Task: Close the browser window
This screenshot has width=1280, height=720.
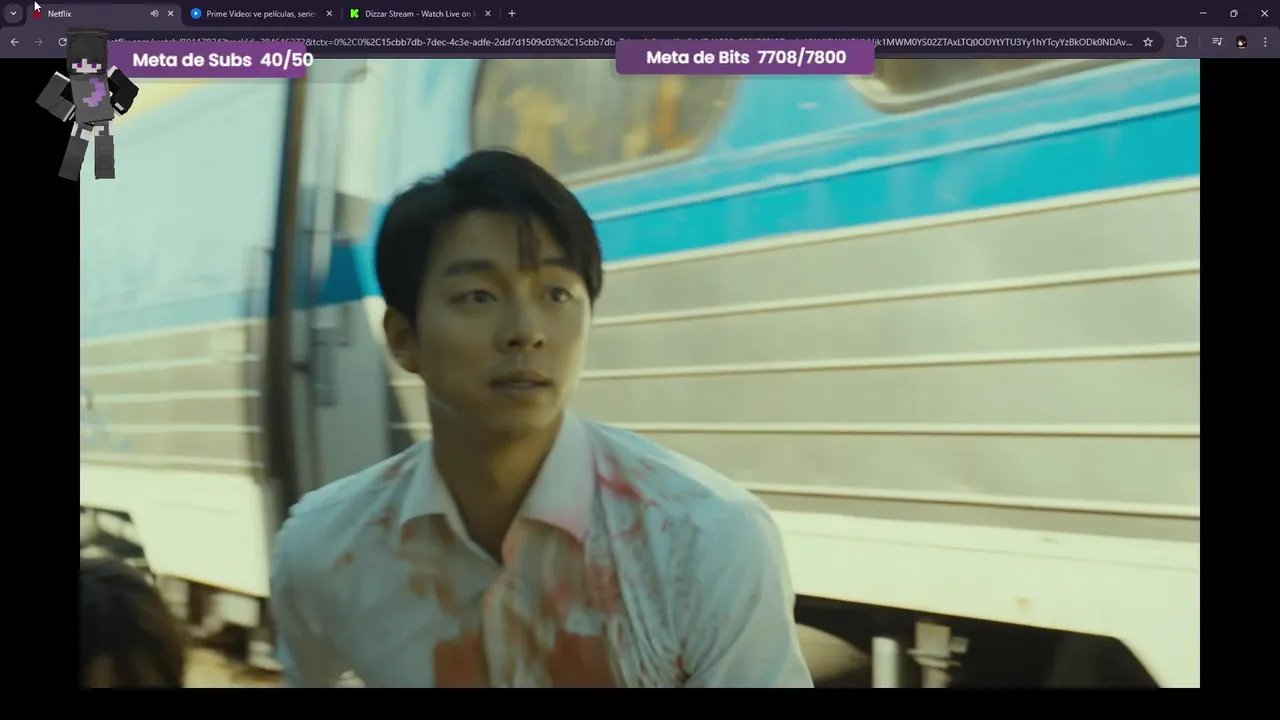Action: point(1264,14)
